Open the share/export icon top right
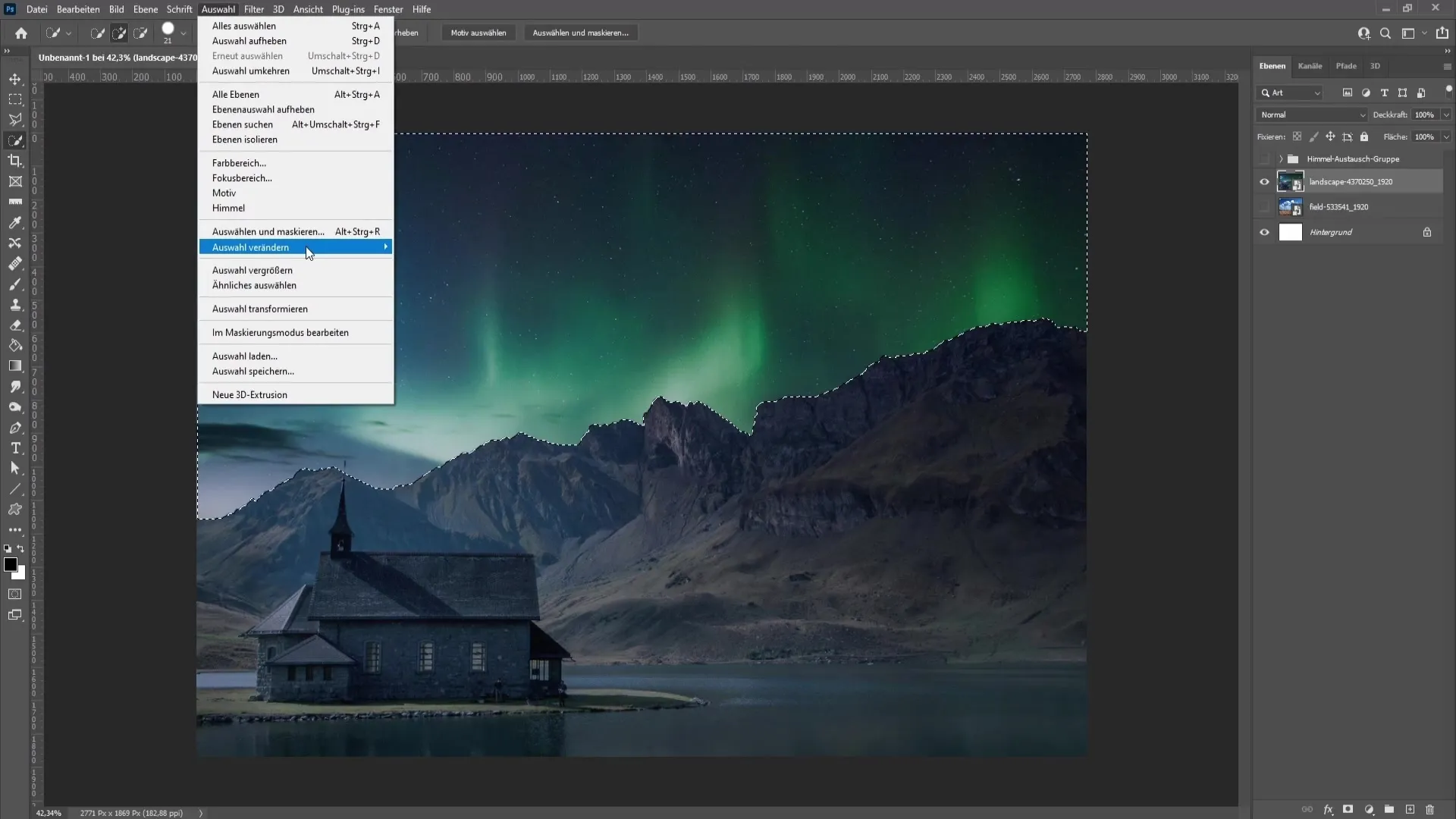This screenshot has height=819, width=1456. click(x=1442, y=33)
